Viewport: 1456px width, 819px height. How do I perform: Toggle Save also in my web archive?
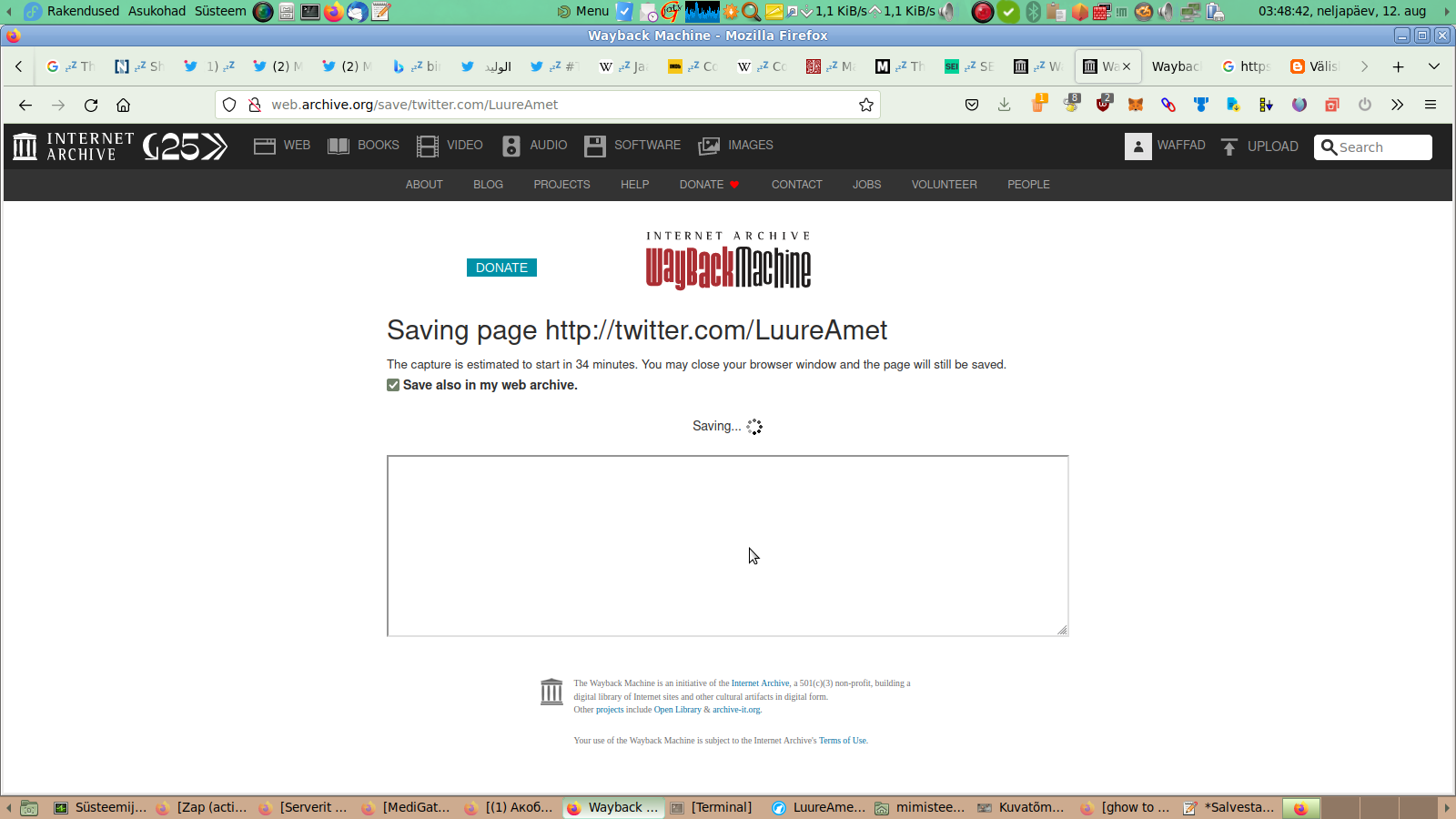393,385
